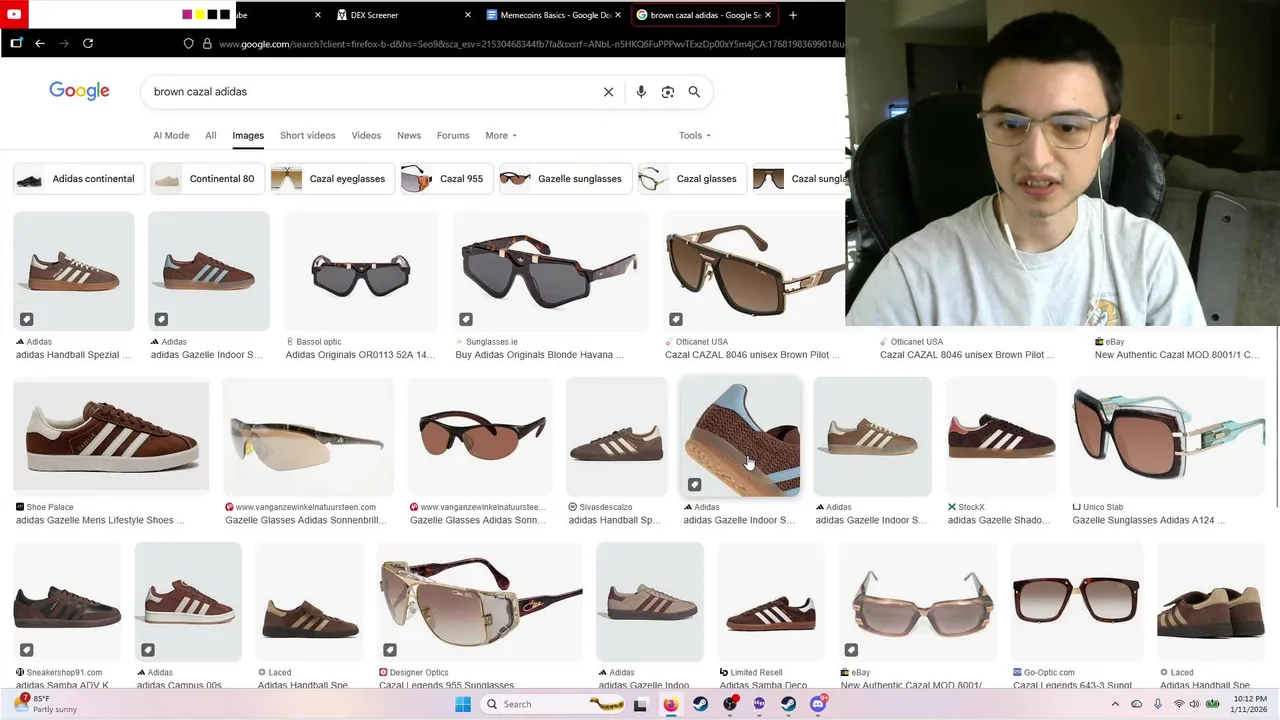Filter by Adidas continental chip

pyautogui.click(x=79, y=179)
